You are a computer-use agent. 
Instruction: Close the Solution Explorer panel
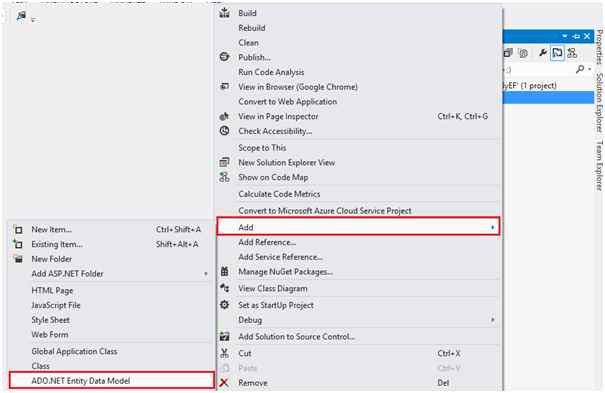pyautogui.click(x=587, y=36)
